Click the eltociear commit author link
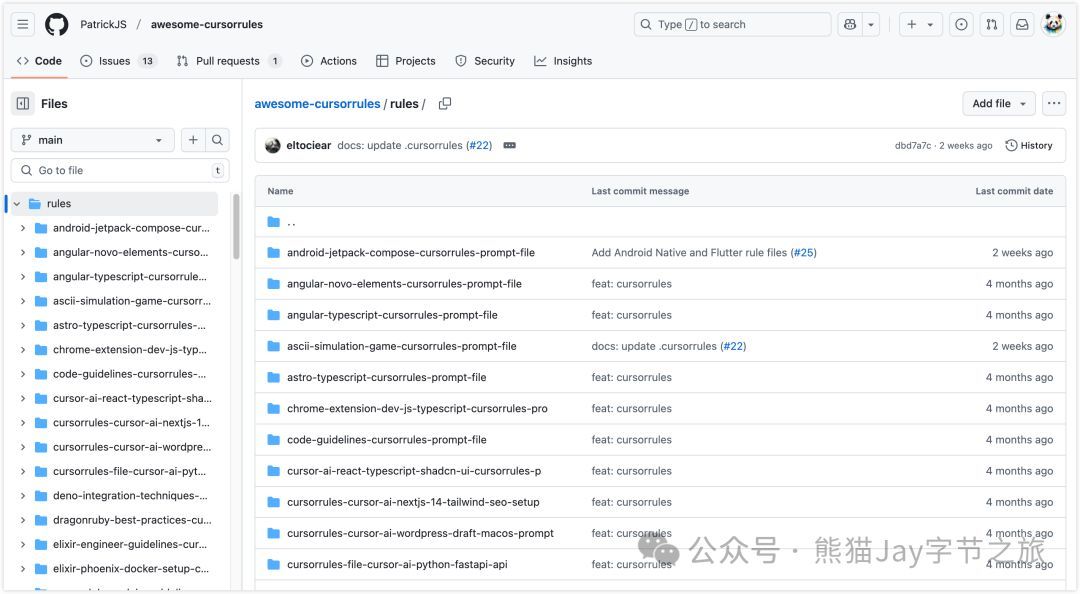 click(309, 145)
